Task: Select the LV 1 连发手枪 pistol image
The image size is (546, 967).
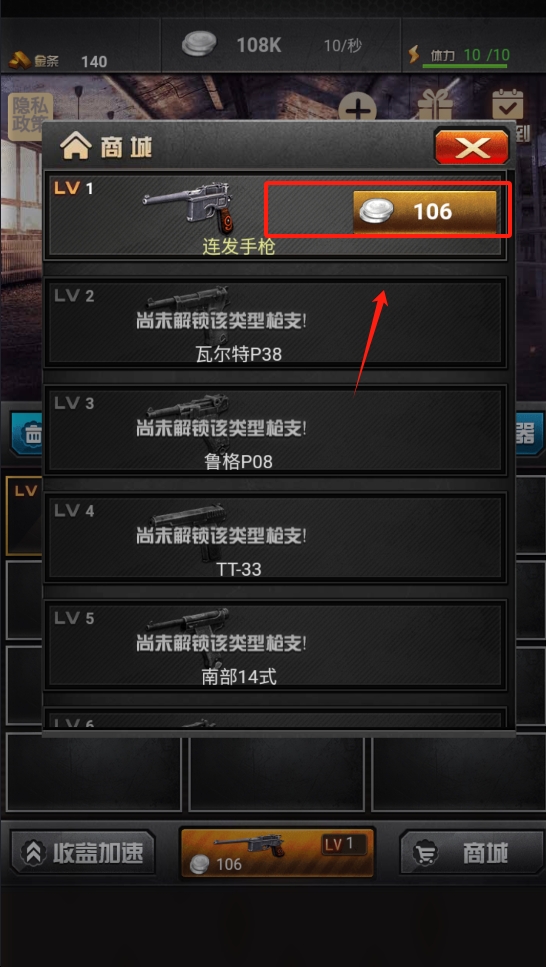Action: click(x=190, y=206)
